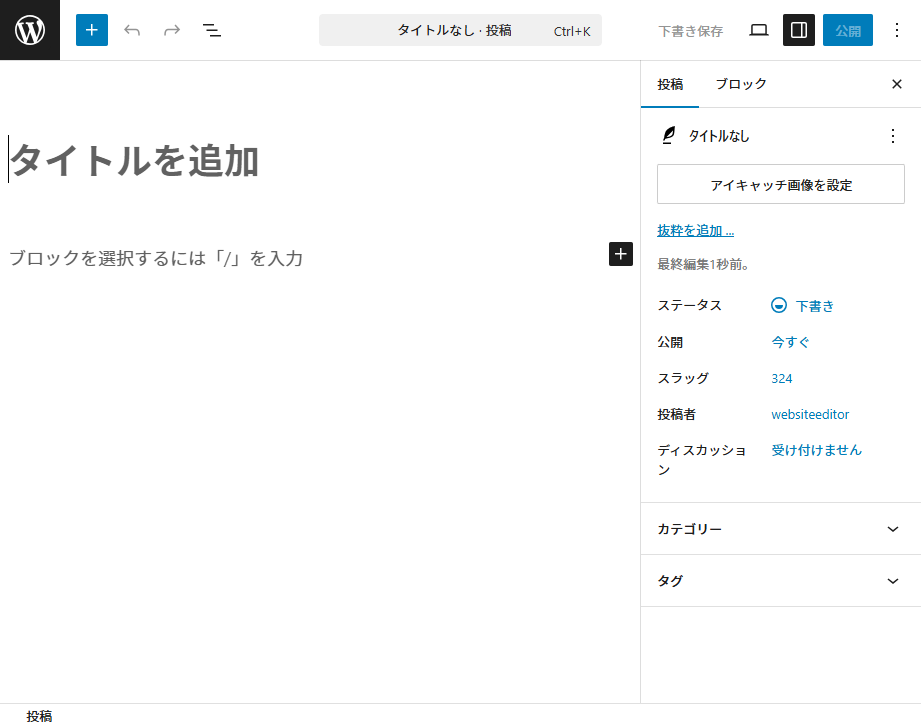Screen dimensions: 921x728
Task: Click the WordPress logo icon
Action: [30, 30]
